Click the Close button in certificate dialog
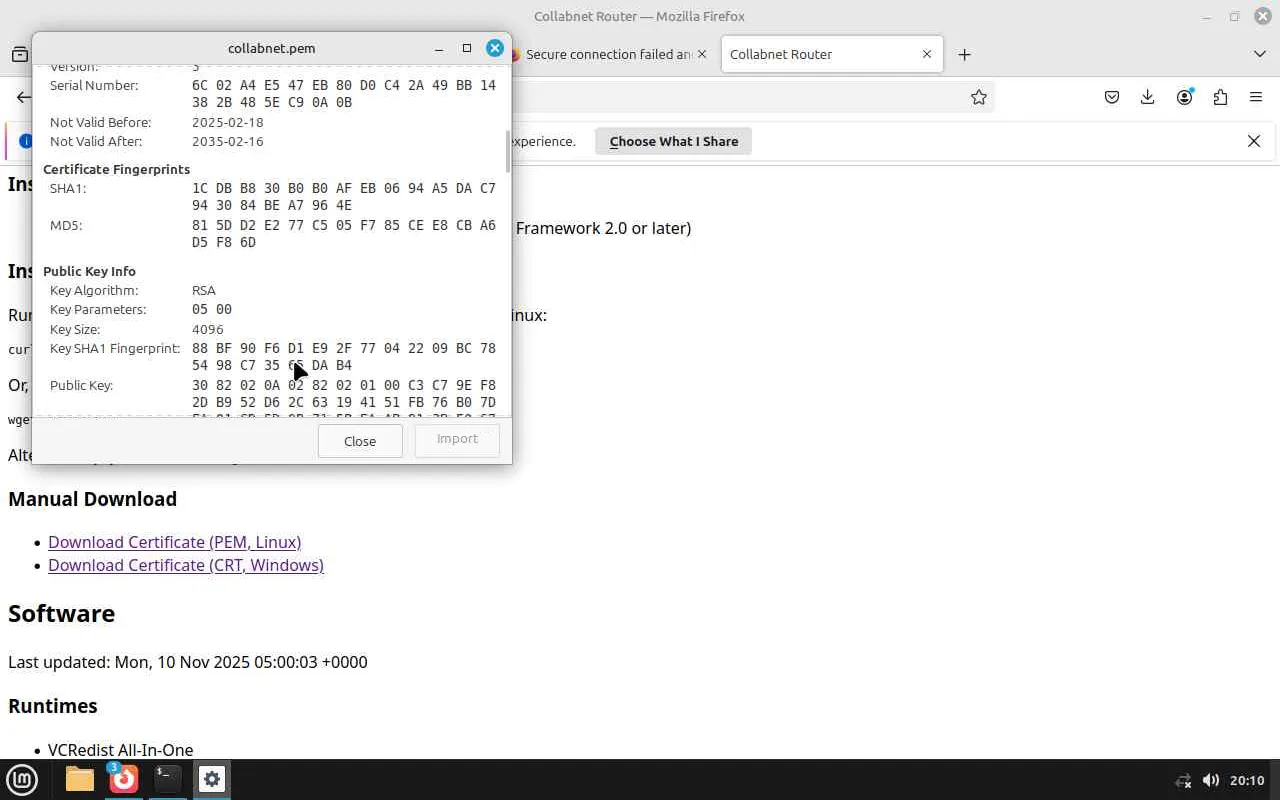The height and width of the screenshot is (800, 1280). click(x=360, y=441)
